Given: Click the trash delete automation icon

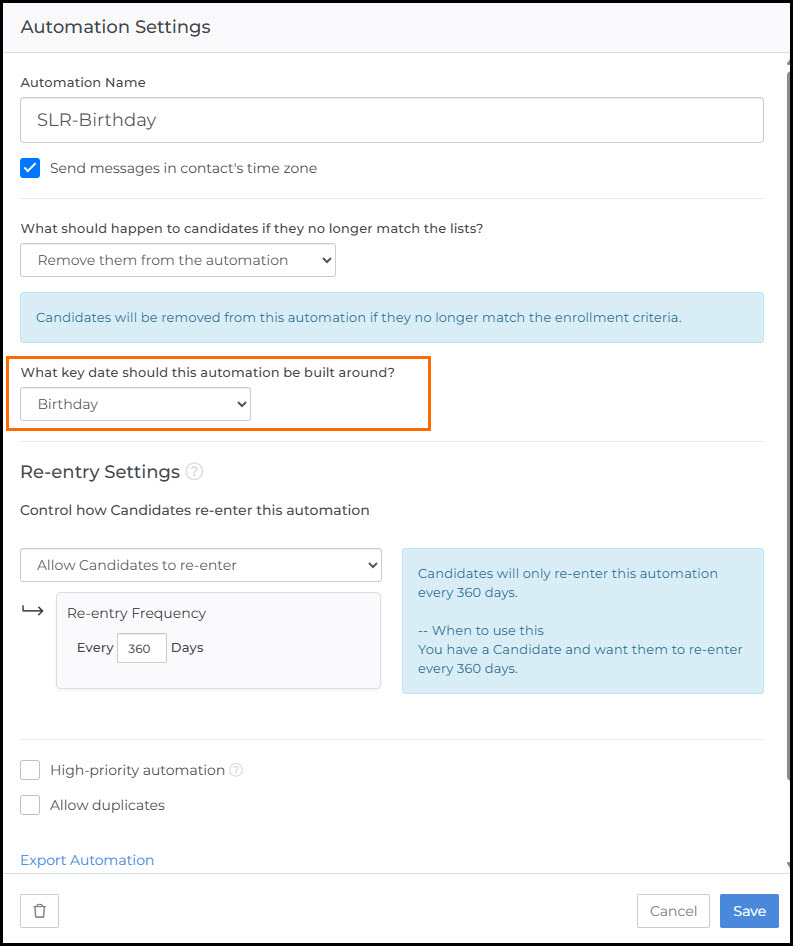Looking at the screenshot, I should [39, 911].
